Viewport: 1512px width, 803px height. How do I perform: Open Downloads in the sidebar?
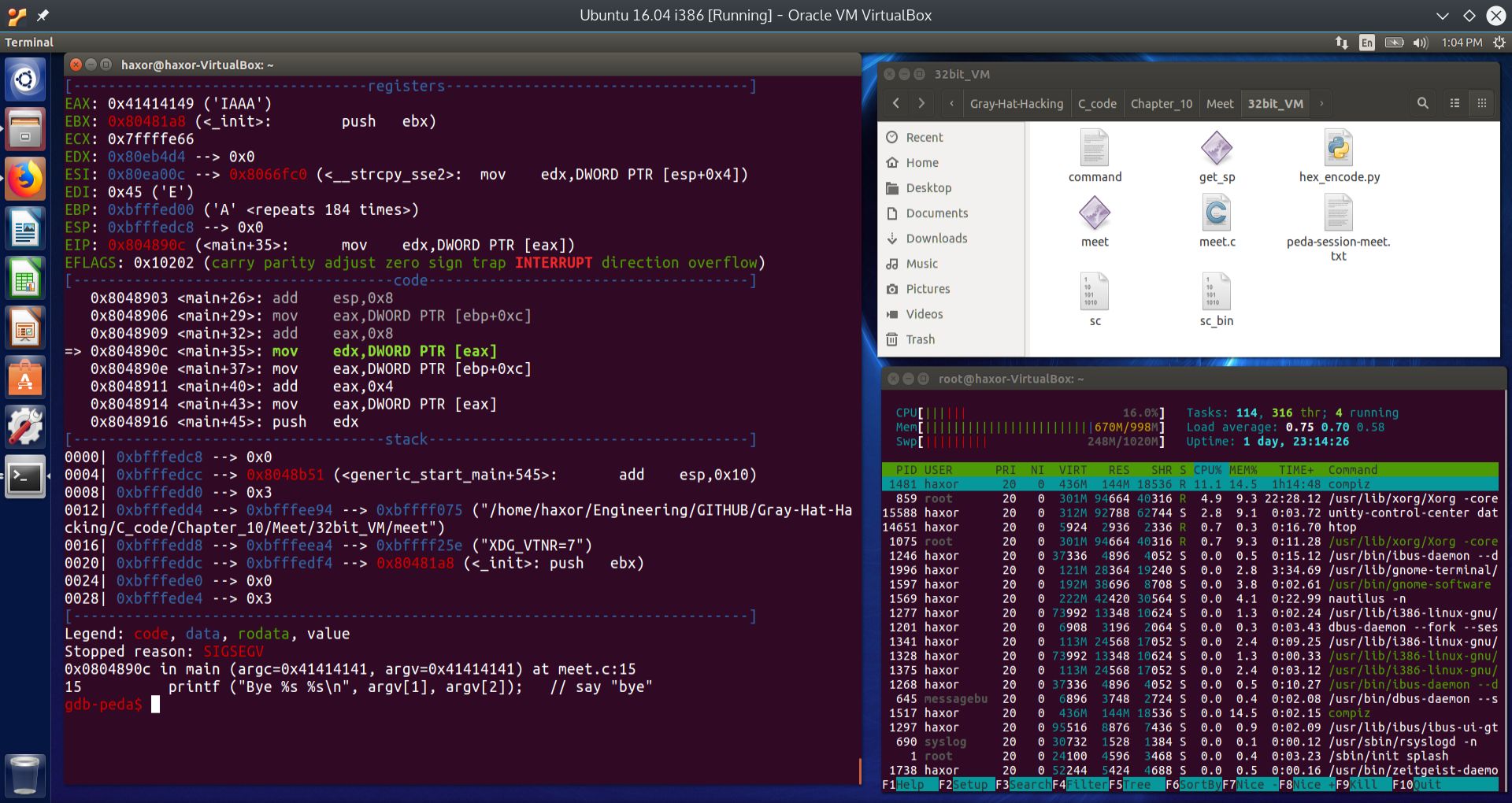coord(936,239)
